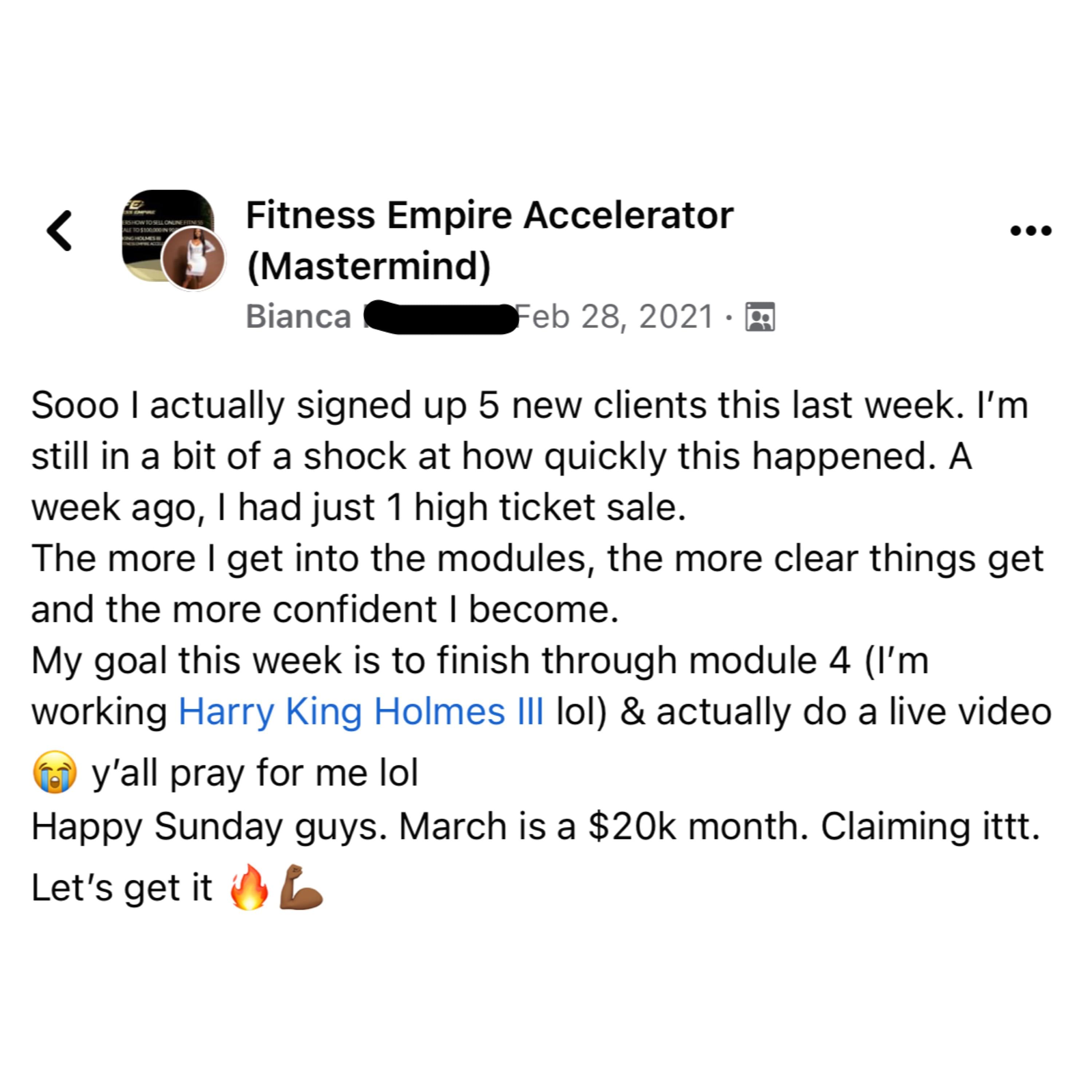
Task: Open author Bianca's profile name
Action: coord(298,317)
